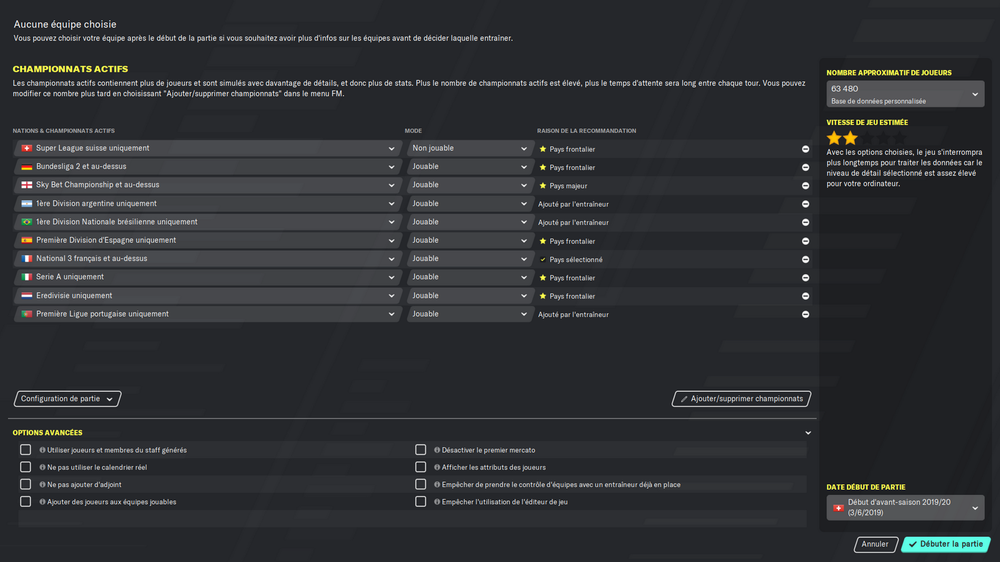Tick Afficher les attributs des joueurs checkbox
Viewport: 1000px width, 562px height.
420,467
